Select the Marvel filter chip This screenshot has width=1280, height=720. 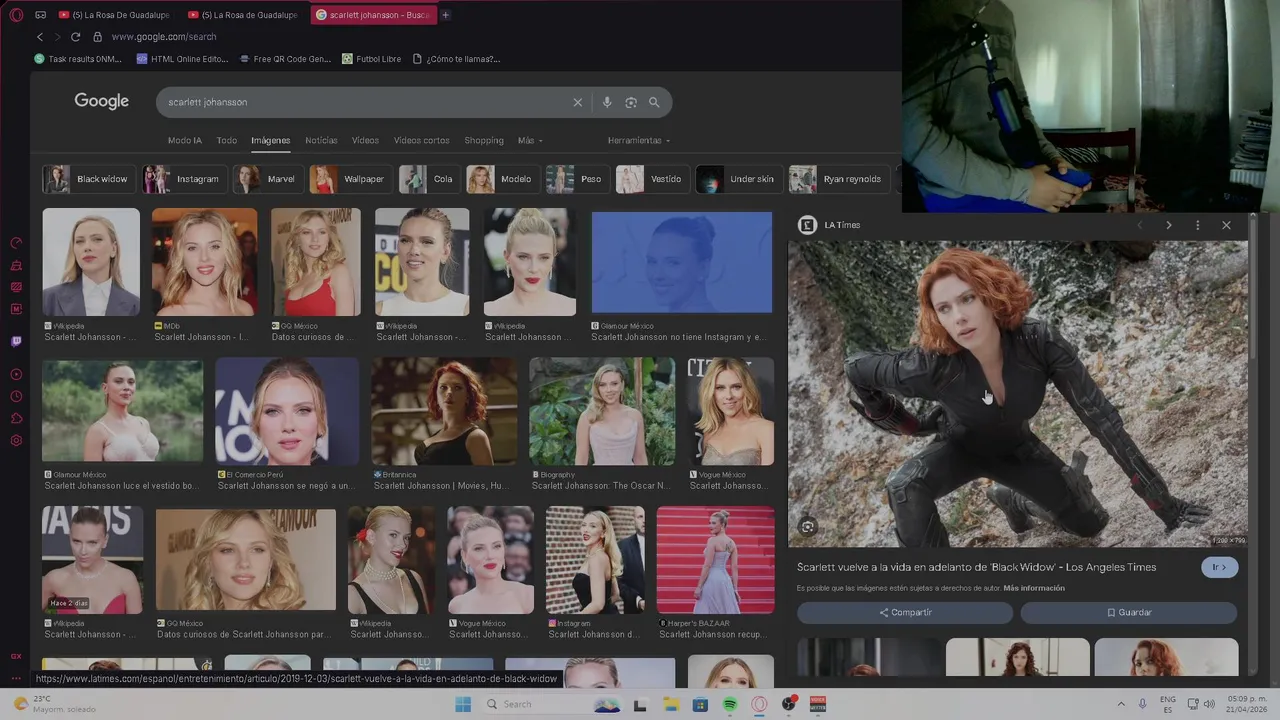[267, 179]
